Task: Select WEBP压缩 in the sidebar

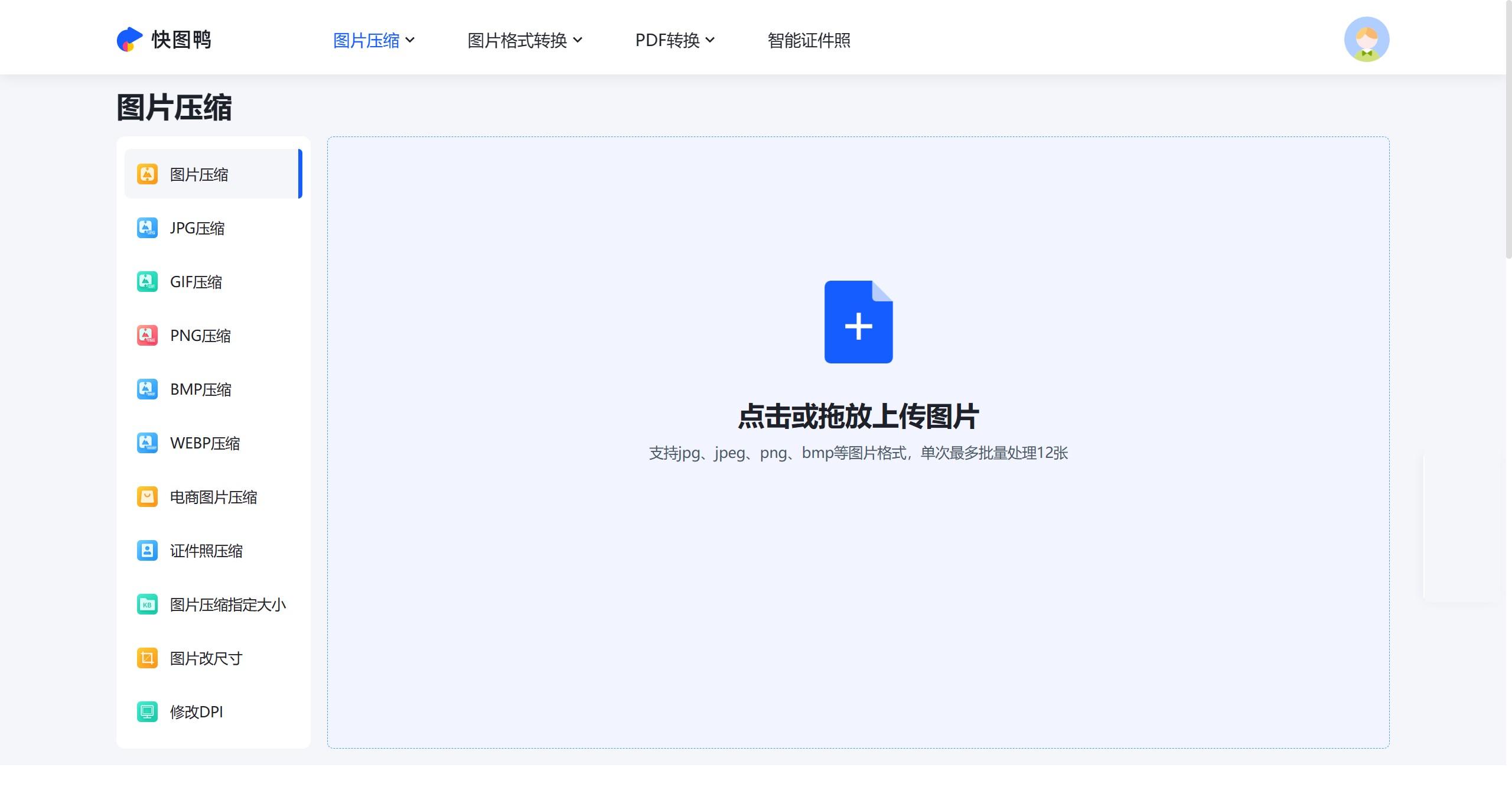Action: click(x=213, y=443)
